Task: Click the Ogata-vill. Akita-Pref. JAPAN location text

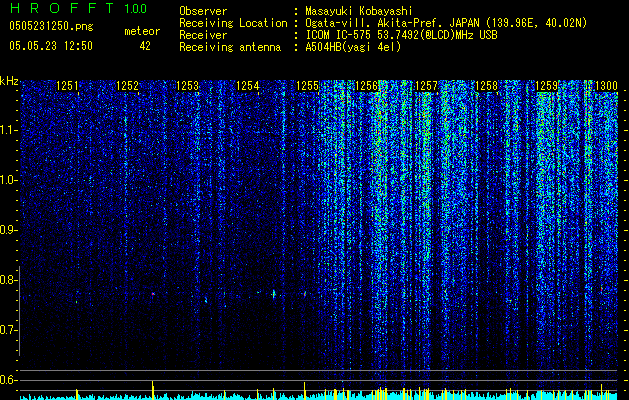Action: click(x=446, y=23)
